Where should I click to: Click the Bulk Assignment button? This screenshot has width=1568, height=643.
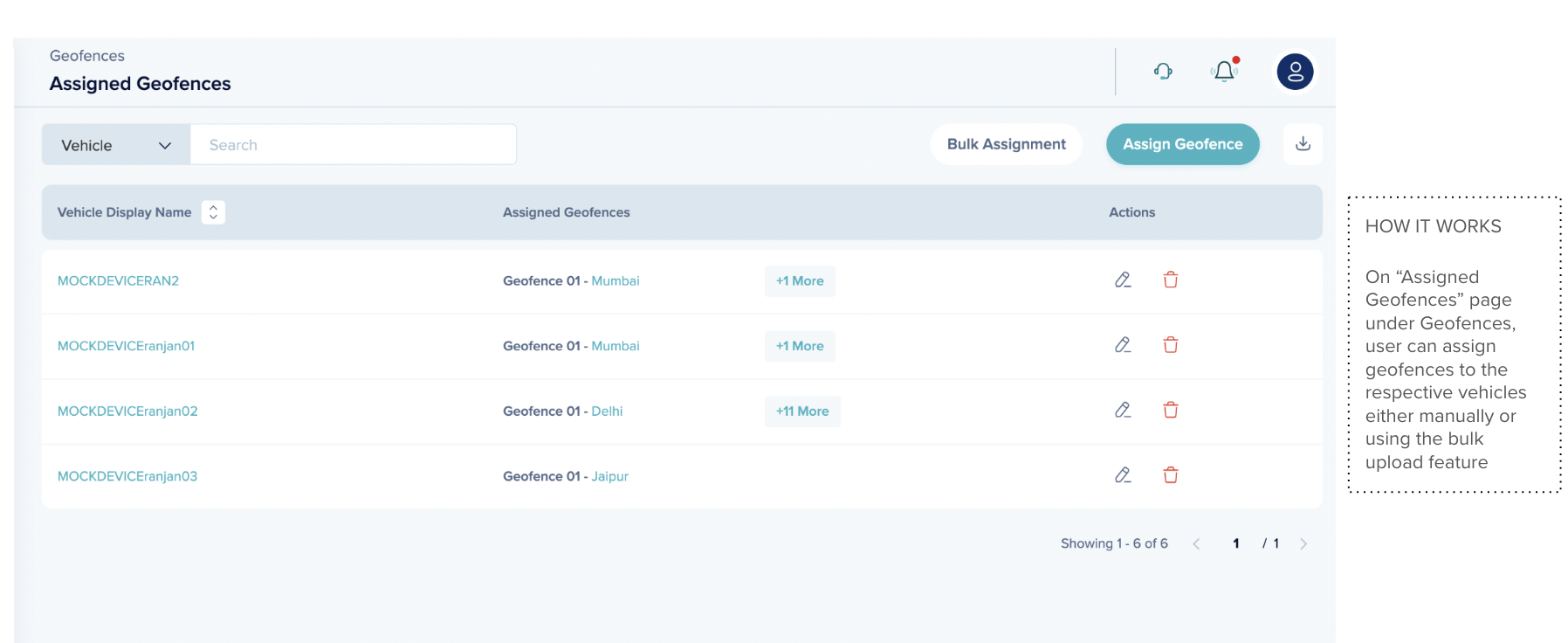[x=1006, y=144]
